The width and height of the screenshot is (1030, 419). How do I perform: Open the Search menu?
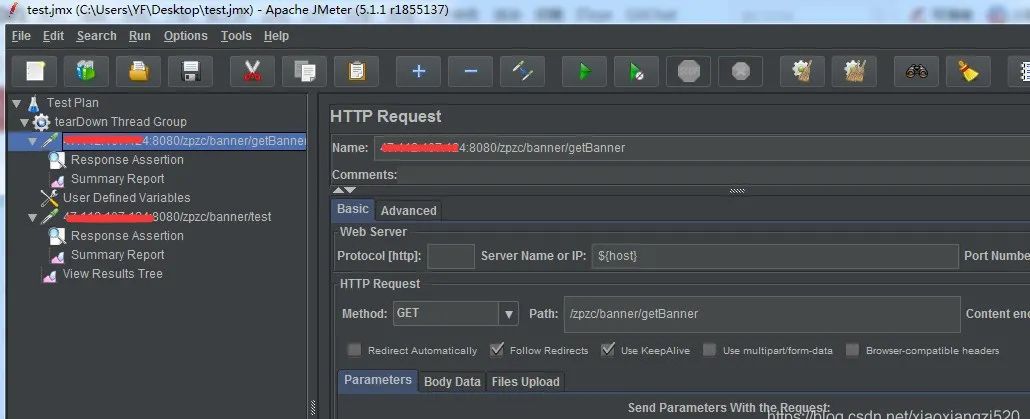click(x=97, y=36)
